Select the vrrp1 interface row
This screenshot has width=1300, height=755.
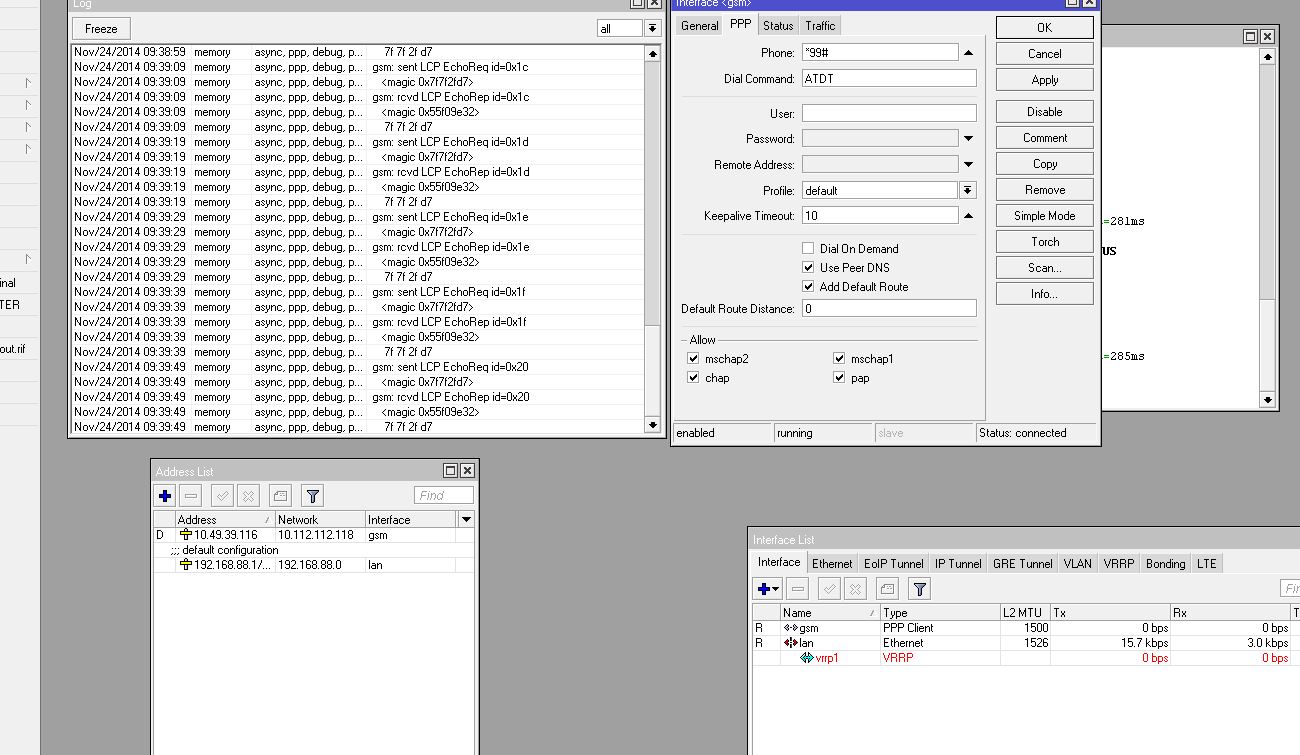[x=1025, y=658]
